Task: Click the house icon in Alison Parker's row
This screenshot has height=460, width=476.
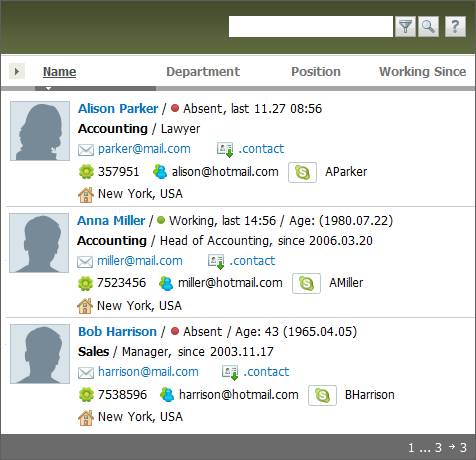Action: (86, 195)
